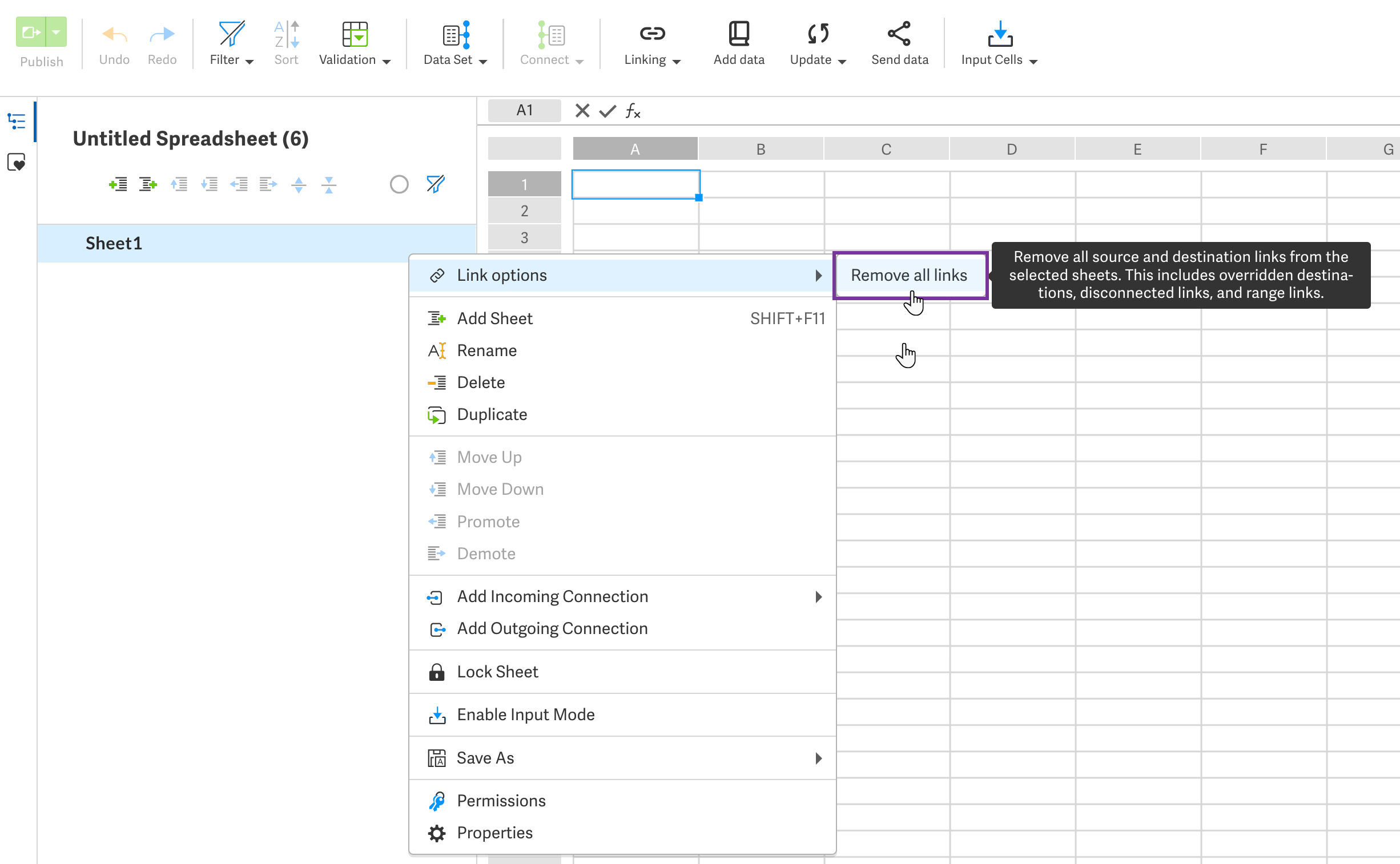Image resolution: width=1400 pixels, height=864 pixels.
Task: Toggle the sheet filter icon
Action: tap(435, 184)
